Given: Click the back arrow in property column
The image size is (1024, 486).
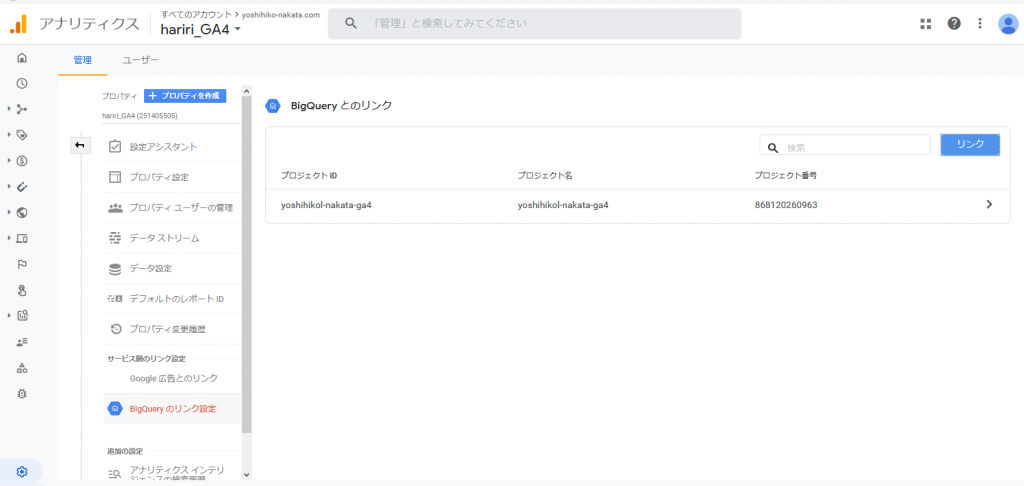Looking at the screenshot, I should 80,145.
